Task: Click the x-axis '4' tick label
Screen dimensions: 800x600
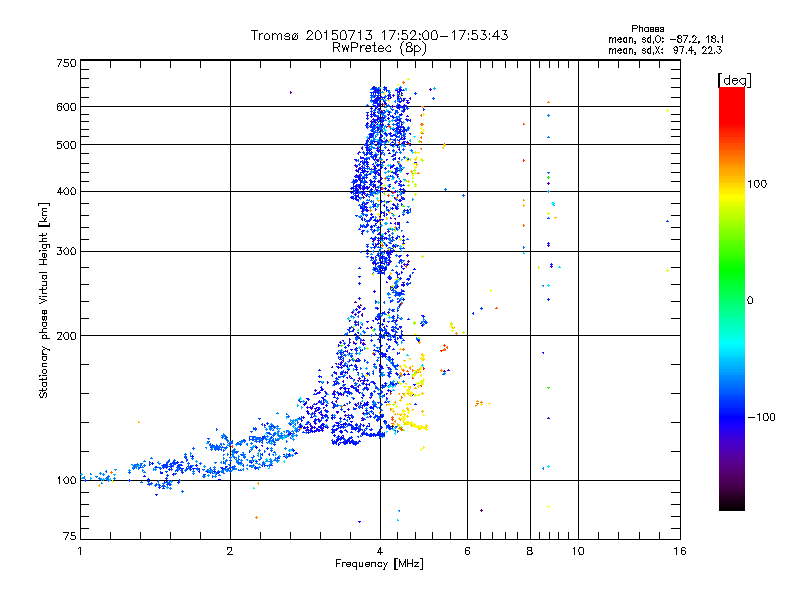Action: (380, 551)
